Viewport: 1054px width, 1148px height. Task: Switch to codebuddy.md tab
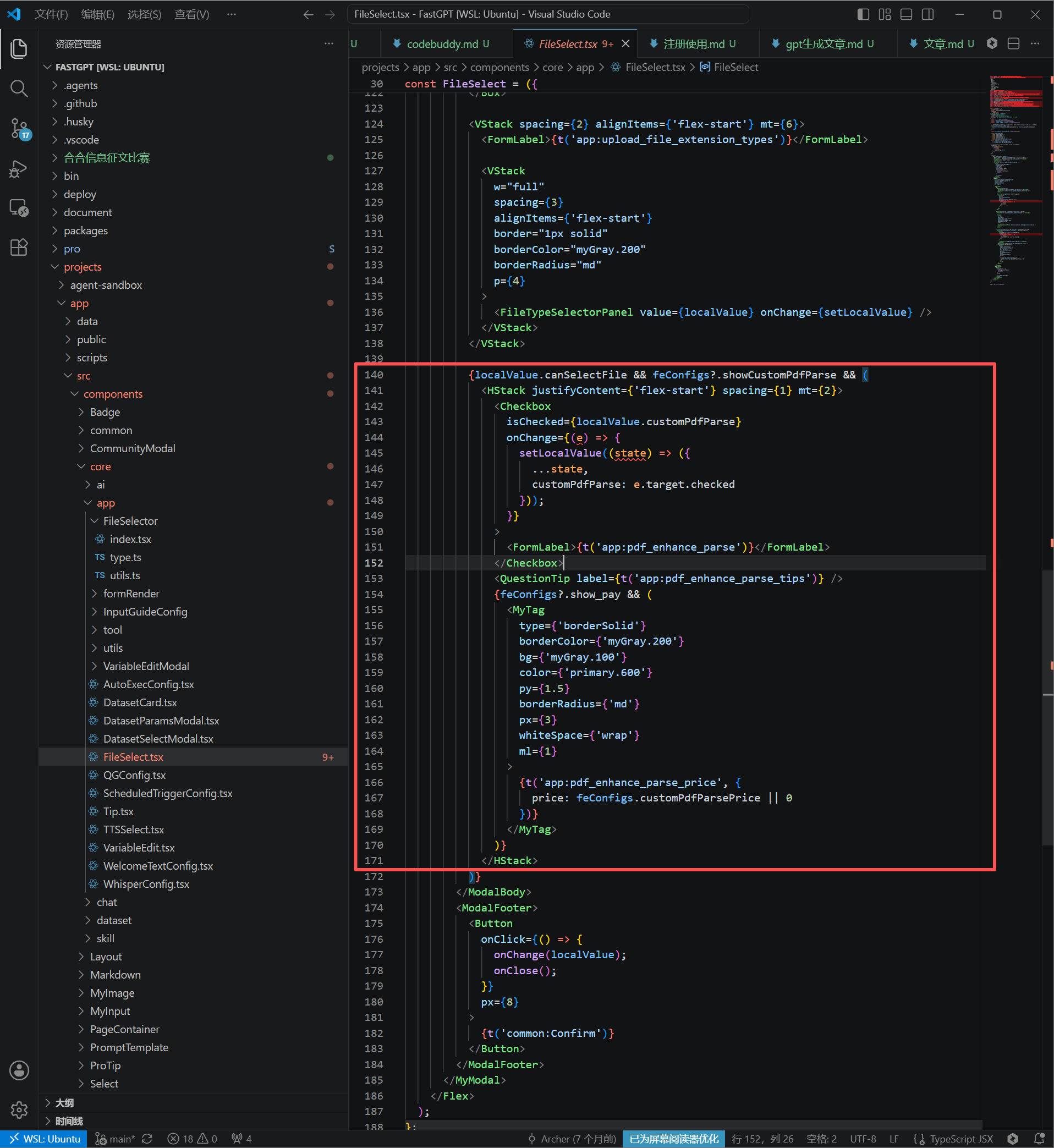tap(442, 44)
